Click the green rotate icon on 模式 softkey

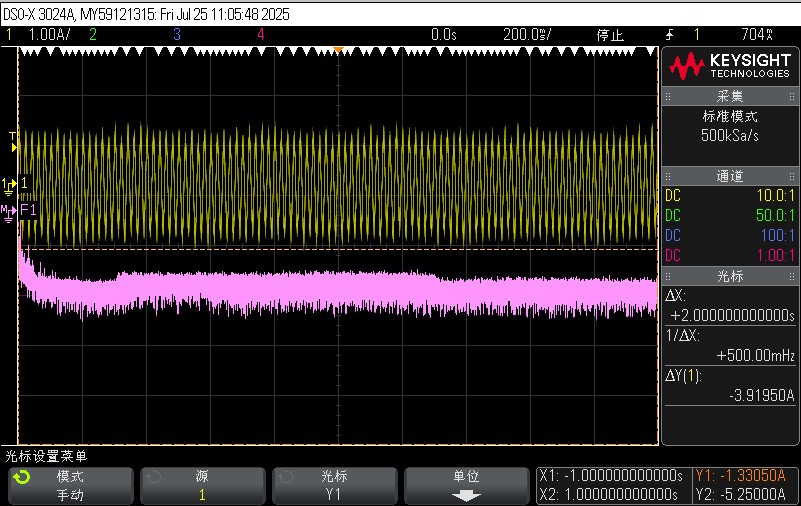21,478
